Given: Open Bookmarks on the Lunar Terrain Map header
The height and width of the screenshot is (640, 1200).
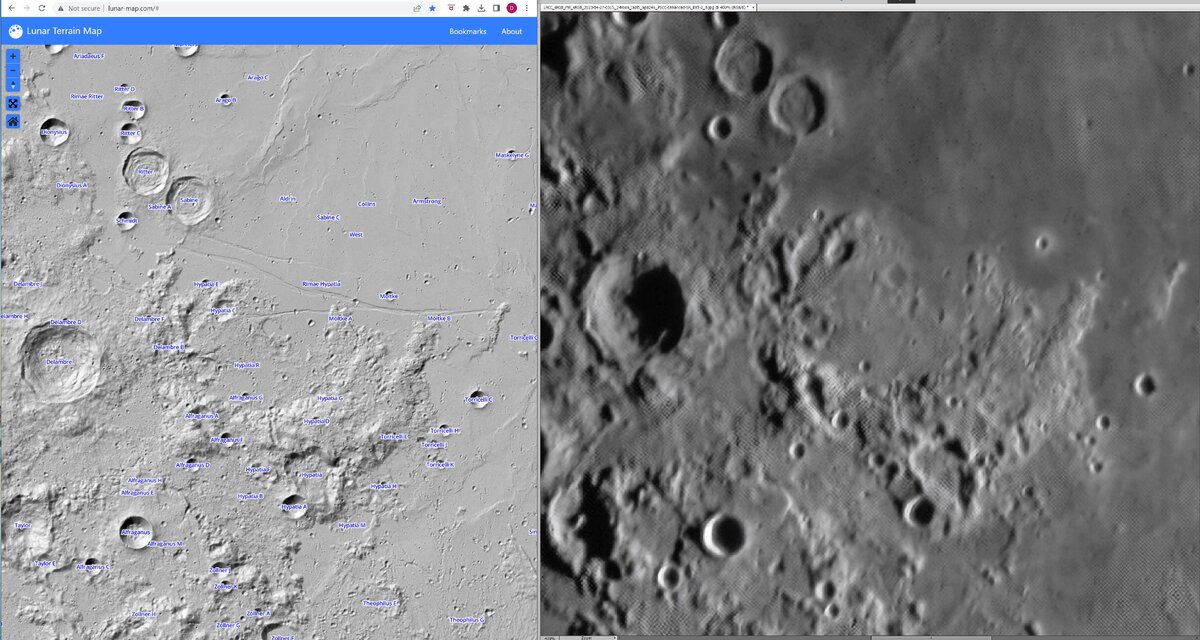Looking at the screenshot, I should (466, 31).
